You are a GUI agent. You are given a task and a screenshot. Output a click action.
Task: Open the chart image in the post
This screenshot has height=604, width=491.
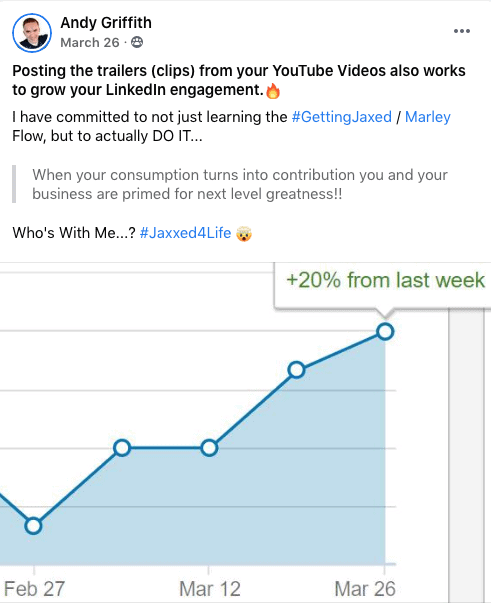[x=245, y=433]
